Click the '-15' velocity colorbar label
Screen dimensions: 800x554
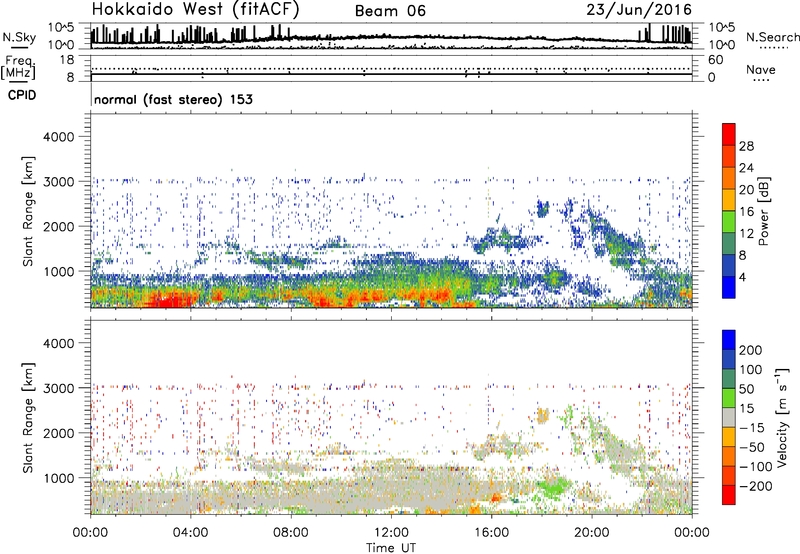click(x=752, y=427)
